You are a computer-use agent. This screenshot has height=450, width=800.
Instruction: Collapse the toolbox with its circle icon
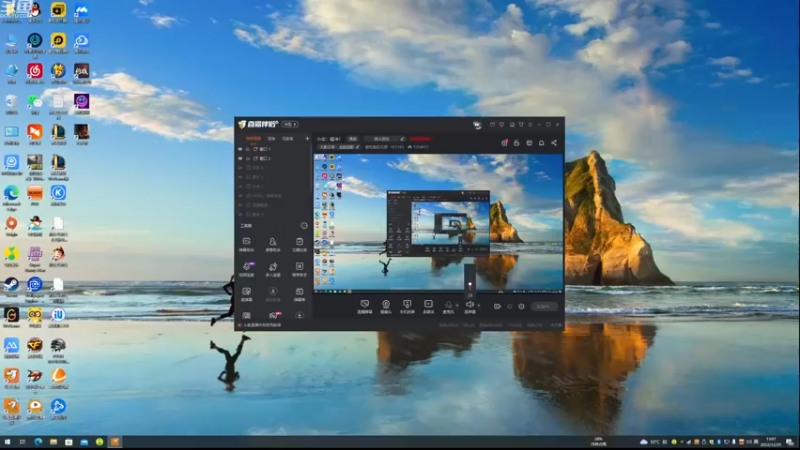pyautogui.click(x=304, y=226)
